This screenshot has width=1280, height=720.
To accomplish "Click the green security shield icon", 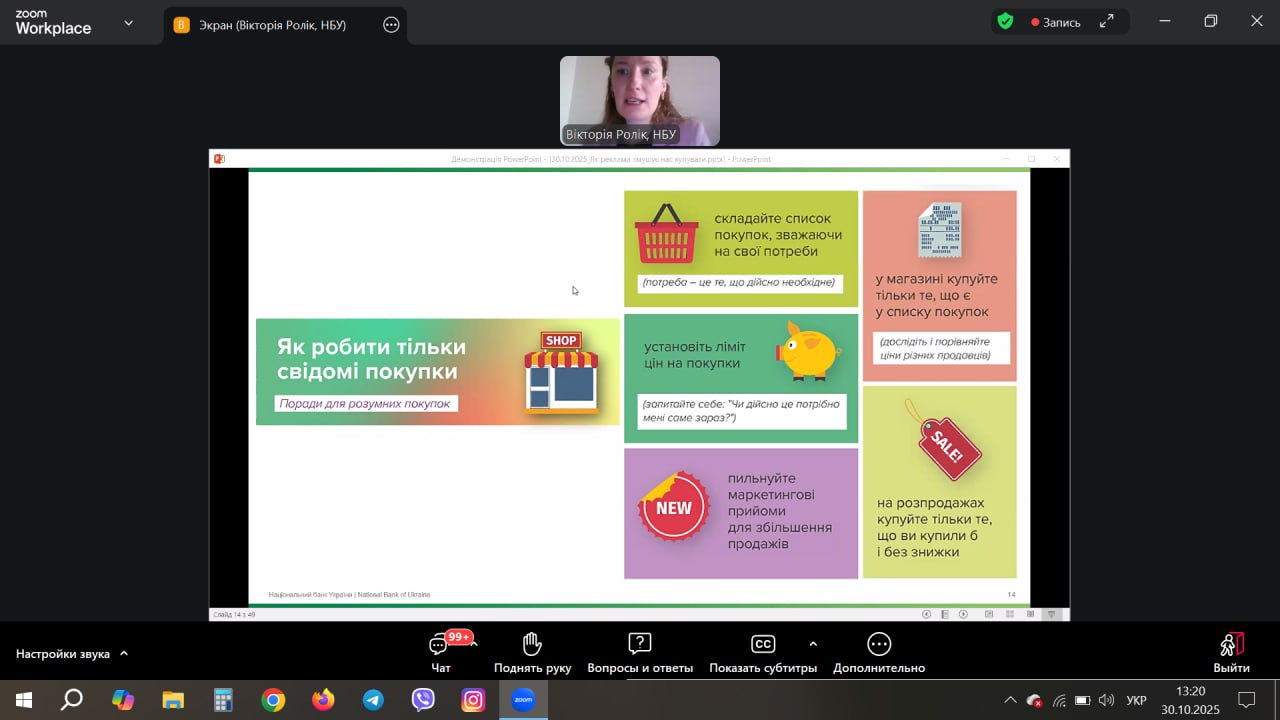I will (x=1005, y=21).
